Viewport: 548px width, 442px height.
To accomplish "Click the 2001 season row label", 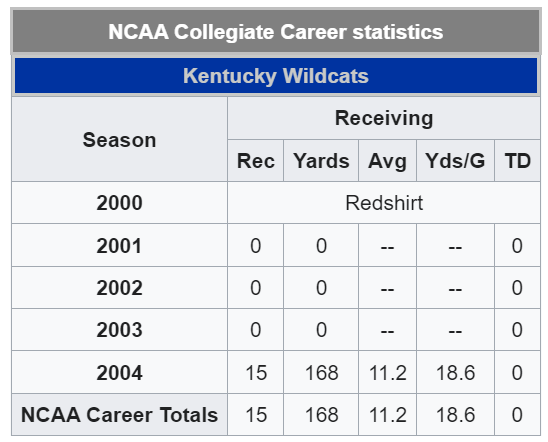I will tap(120, 245).
